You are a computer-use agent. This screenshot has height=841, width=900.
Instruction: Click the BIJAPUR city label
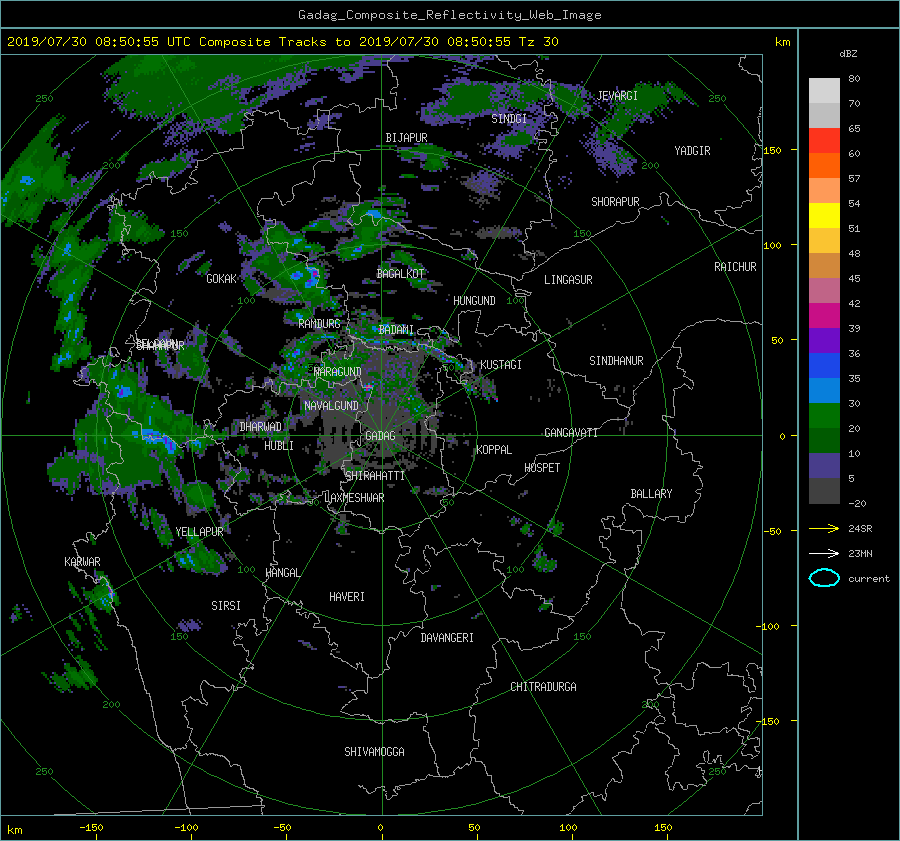tap(406, 138)
